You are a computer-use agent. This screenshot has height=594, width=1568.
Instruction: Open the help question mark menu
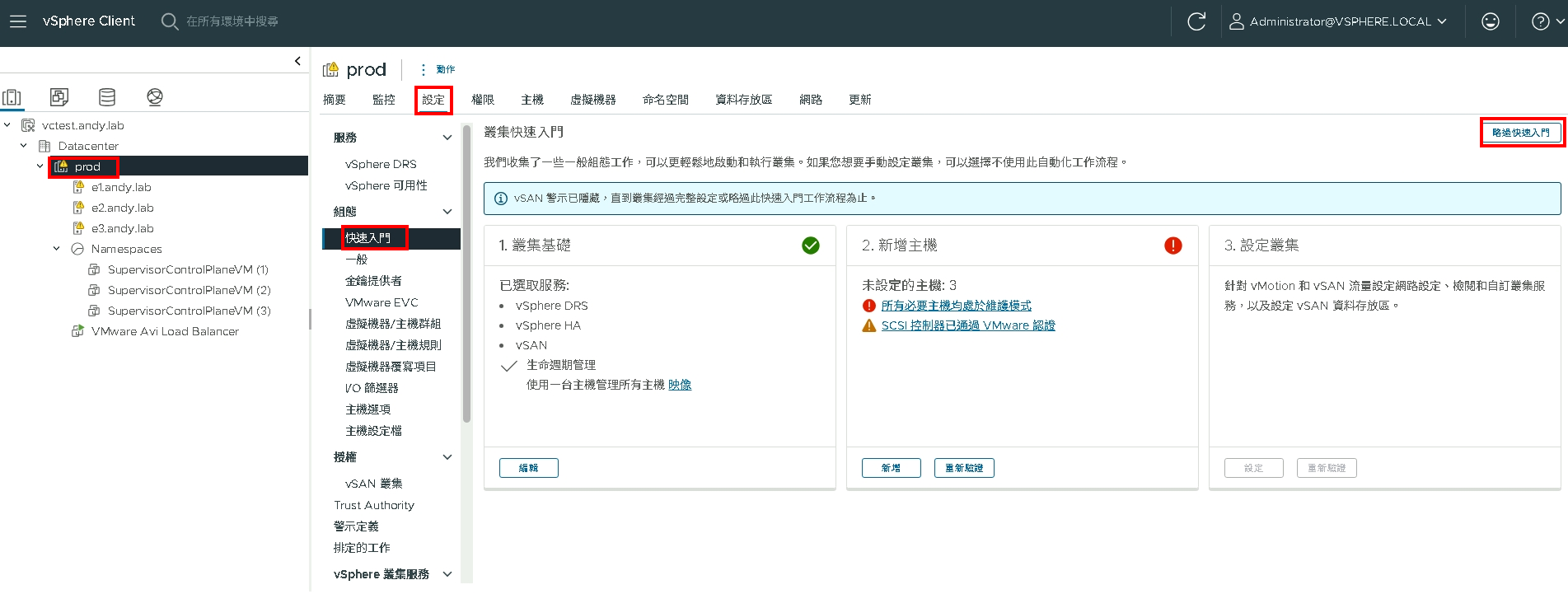(1547, 21)
